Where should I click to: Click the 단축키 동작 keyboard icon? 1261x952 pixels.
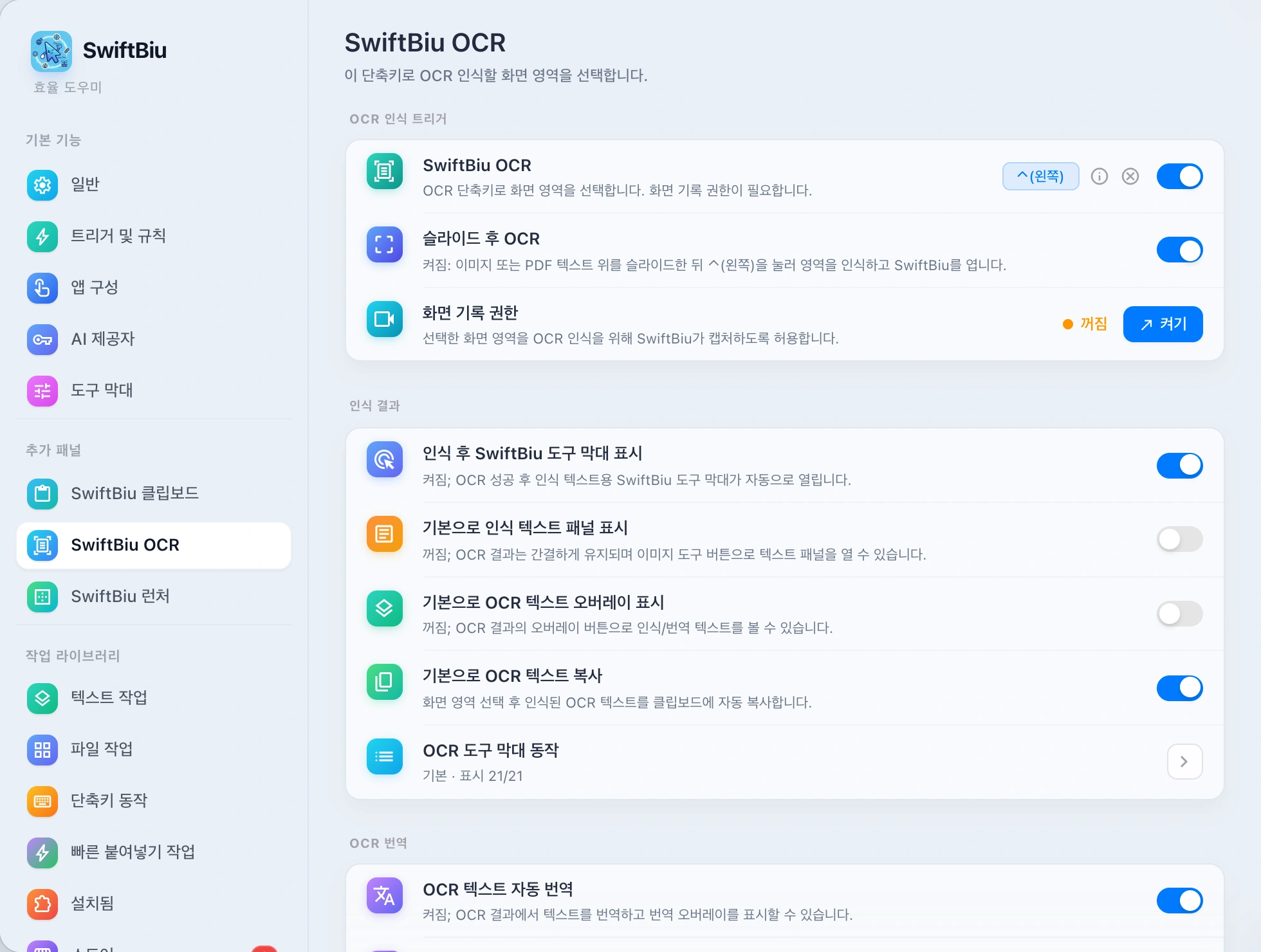42,801
